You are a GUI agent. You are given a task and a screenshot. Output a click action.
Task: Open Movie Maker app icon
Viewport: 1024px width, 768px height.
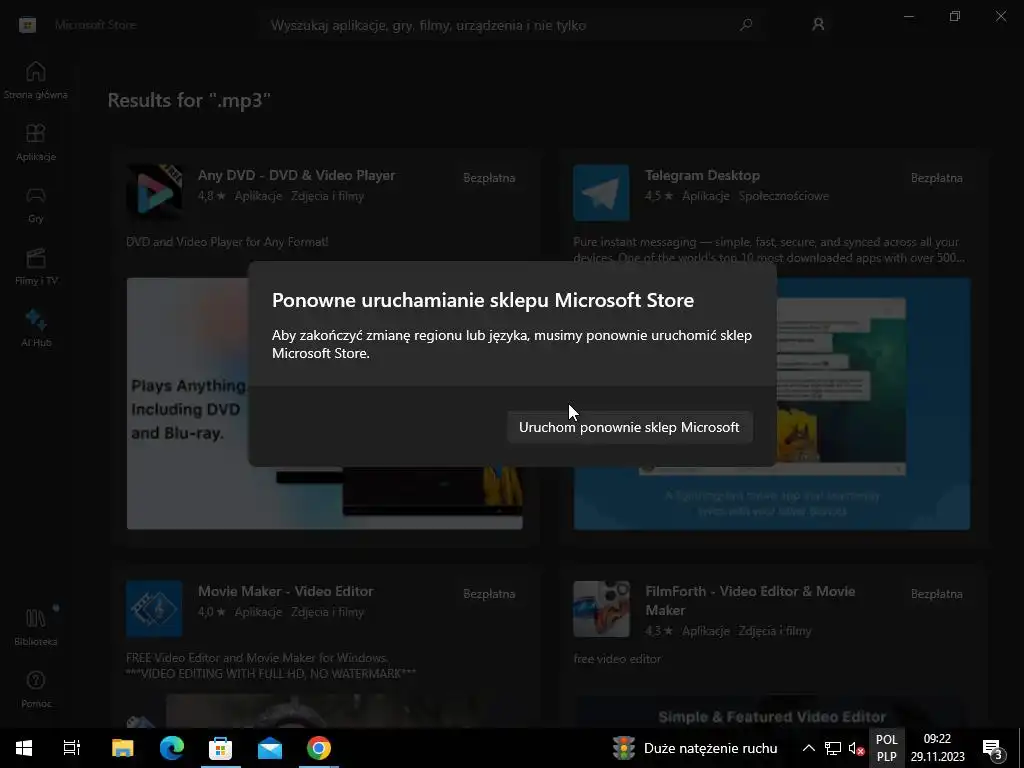pos(154,609)
